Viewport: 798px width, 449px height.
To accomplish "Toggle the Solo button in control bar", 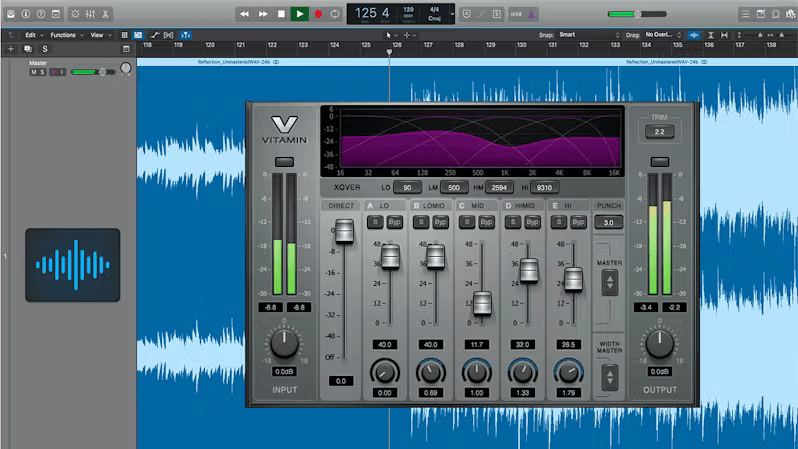I will [497, 14].
